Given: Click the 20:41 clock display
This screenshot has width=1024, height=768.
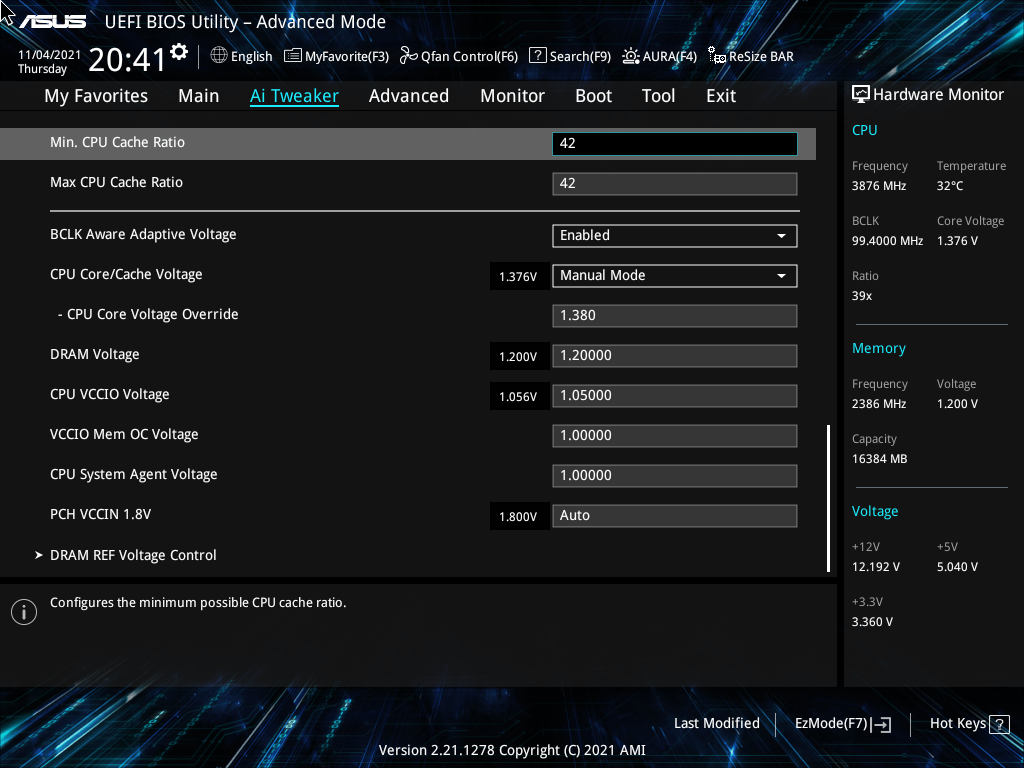Looking at the screenshot, I should click(127, 60).
